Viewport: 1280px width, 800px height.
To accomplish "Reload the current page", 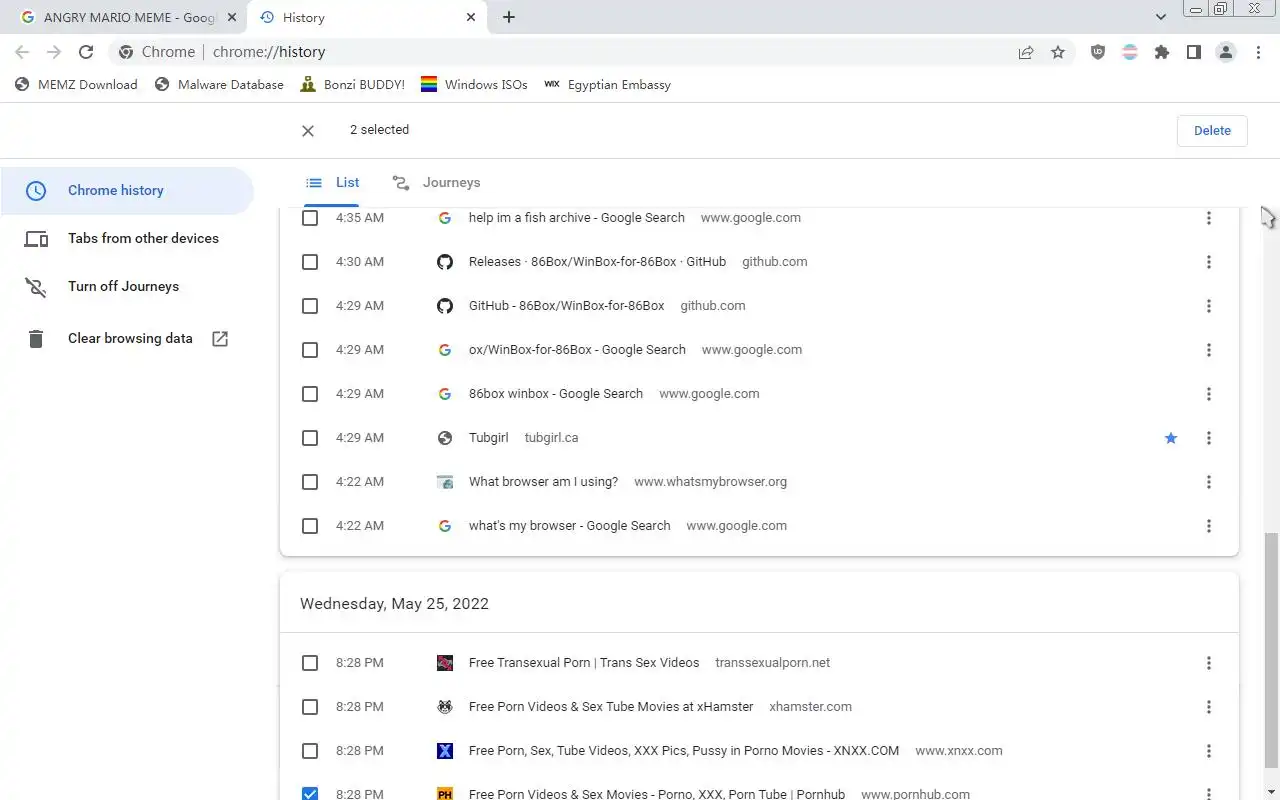I will [86, 52].
